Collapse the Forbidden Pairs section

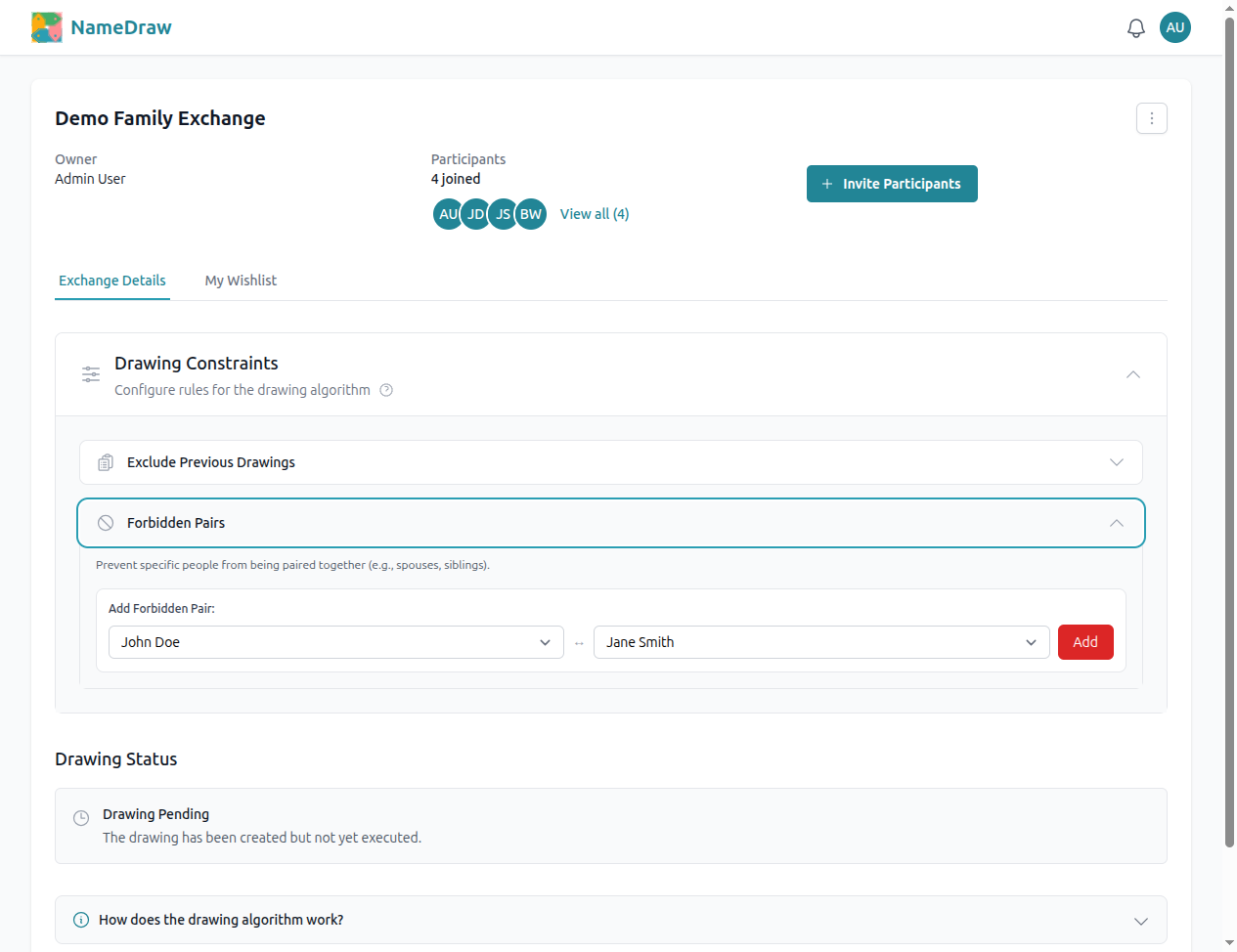click(1116, 523)
